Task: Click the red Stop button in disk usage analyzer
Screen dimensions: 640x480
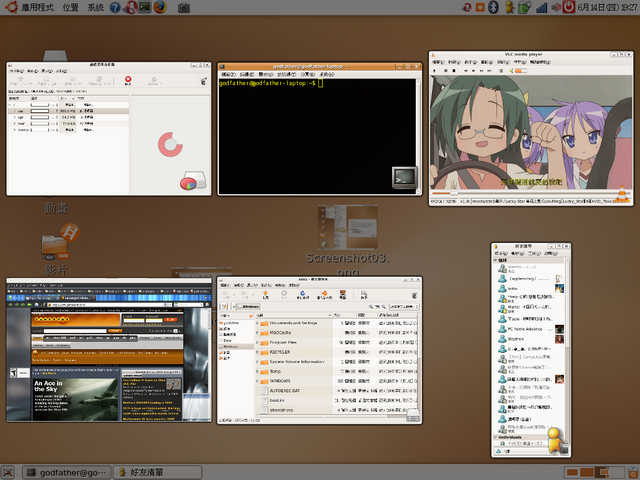Action: [x=128, y=80]
